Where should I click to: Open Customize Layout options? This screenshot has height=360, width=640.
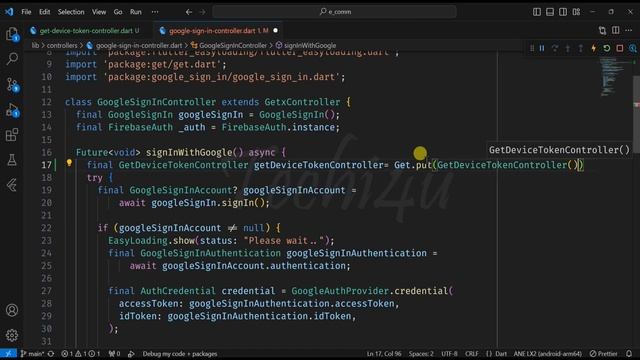coord(576,12)
